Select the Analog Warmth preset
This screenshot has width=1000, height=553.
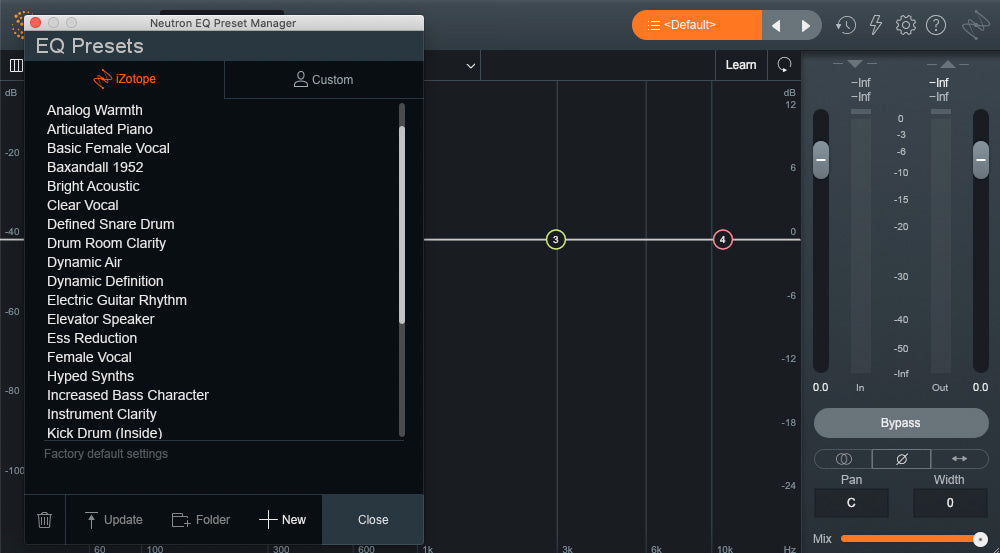click(x=95, y=110)
